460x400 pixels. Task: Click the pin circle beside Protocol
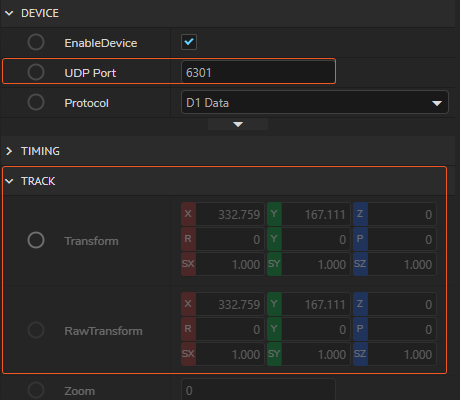pos(36,102)
